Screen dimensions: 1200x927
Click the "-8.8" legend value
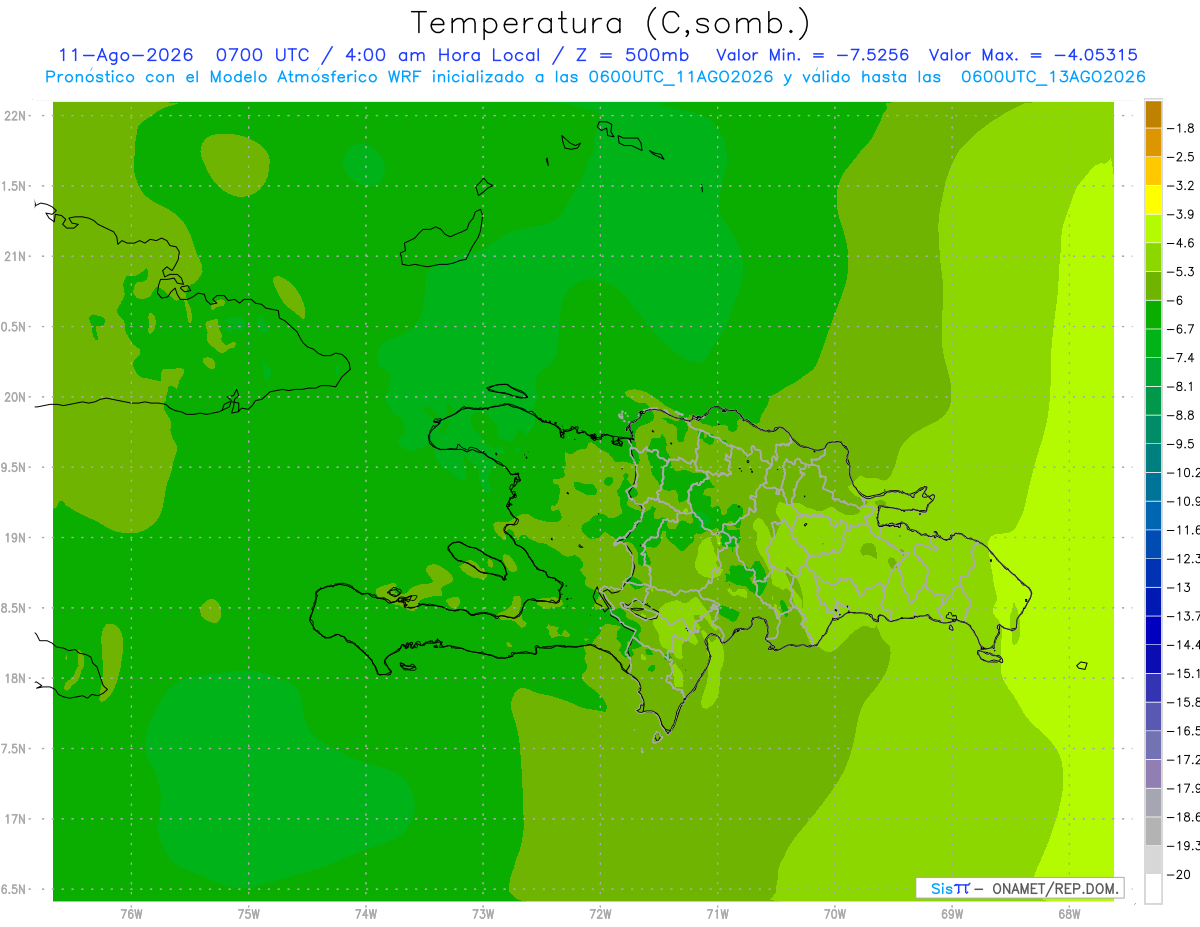[1182, 415]
